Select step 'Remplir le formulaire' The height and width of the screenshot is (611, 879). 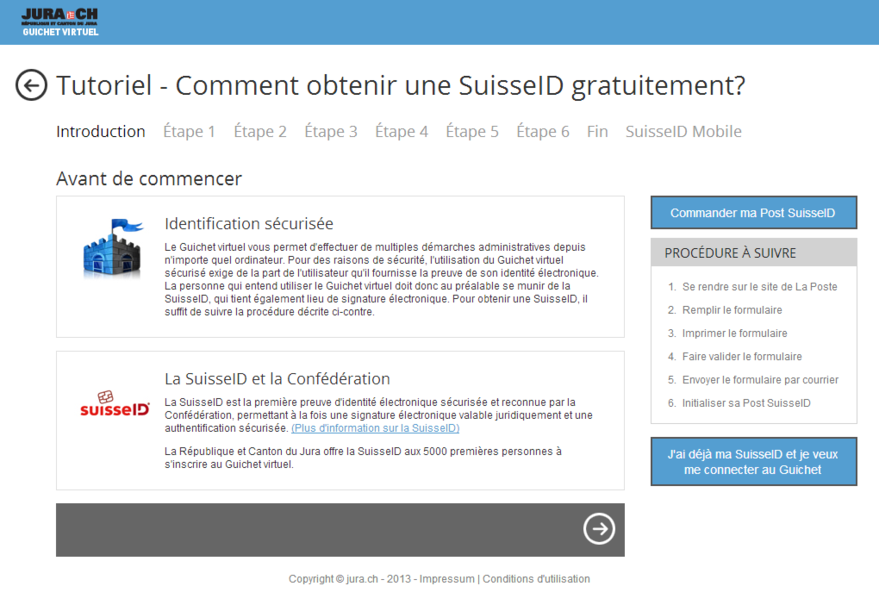(x=732, y=310)
